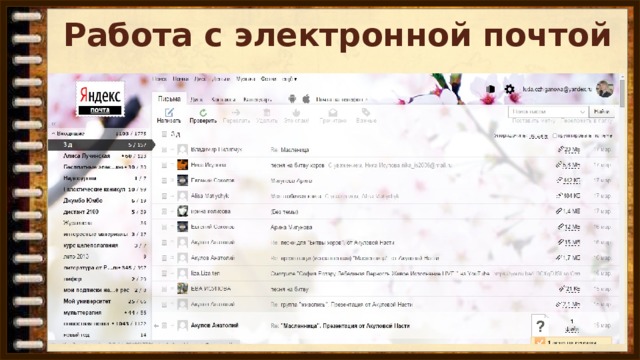Open the песня на битву хоров message
Viewport: 640px width, 360px height.
tap(298, 165)
